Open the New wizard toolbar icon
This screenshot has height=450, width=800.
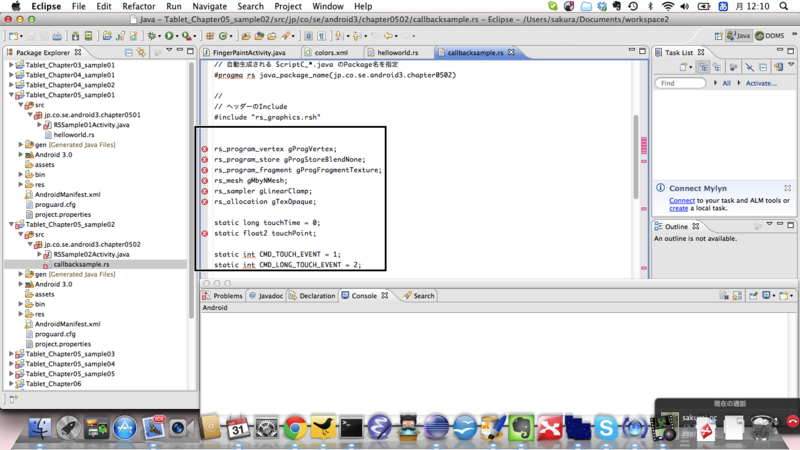click(x=13, y=36)
